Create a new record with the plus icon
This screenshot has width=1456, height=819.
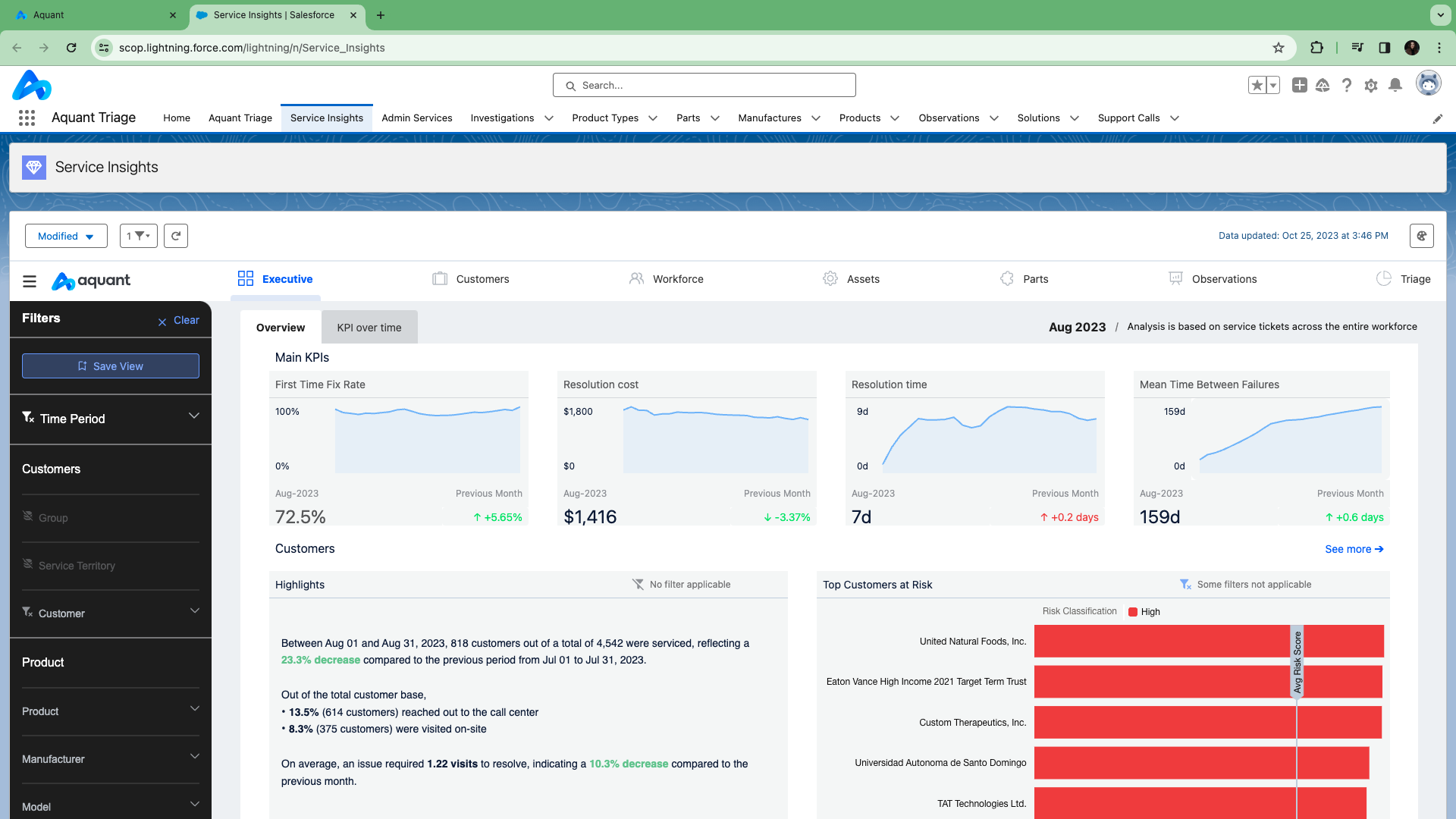click(1298, 86)
